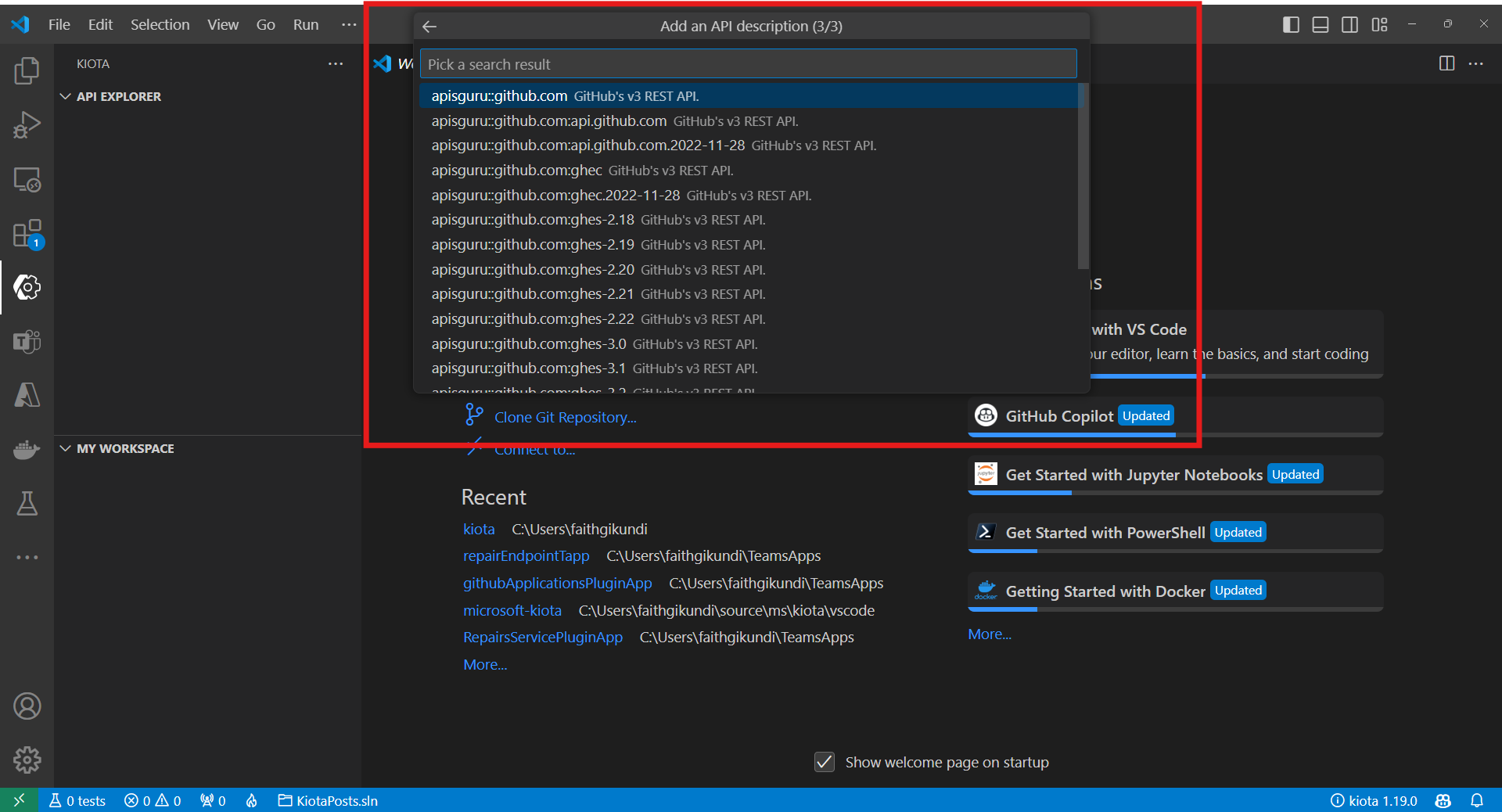The width and height of the screenshot is (1502, 812).
Task: Open the File menu
Action: (59, 25)
